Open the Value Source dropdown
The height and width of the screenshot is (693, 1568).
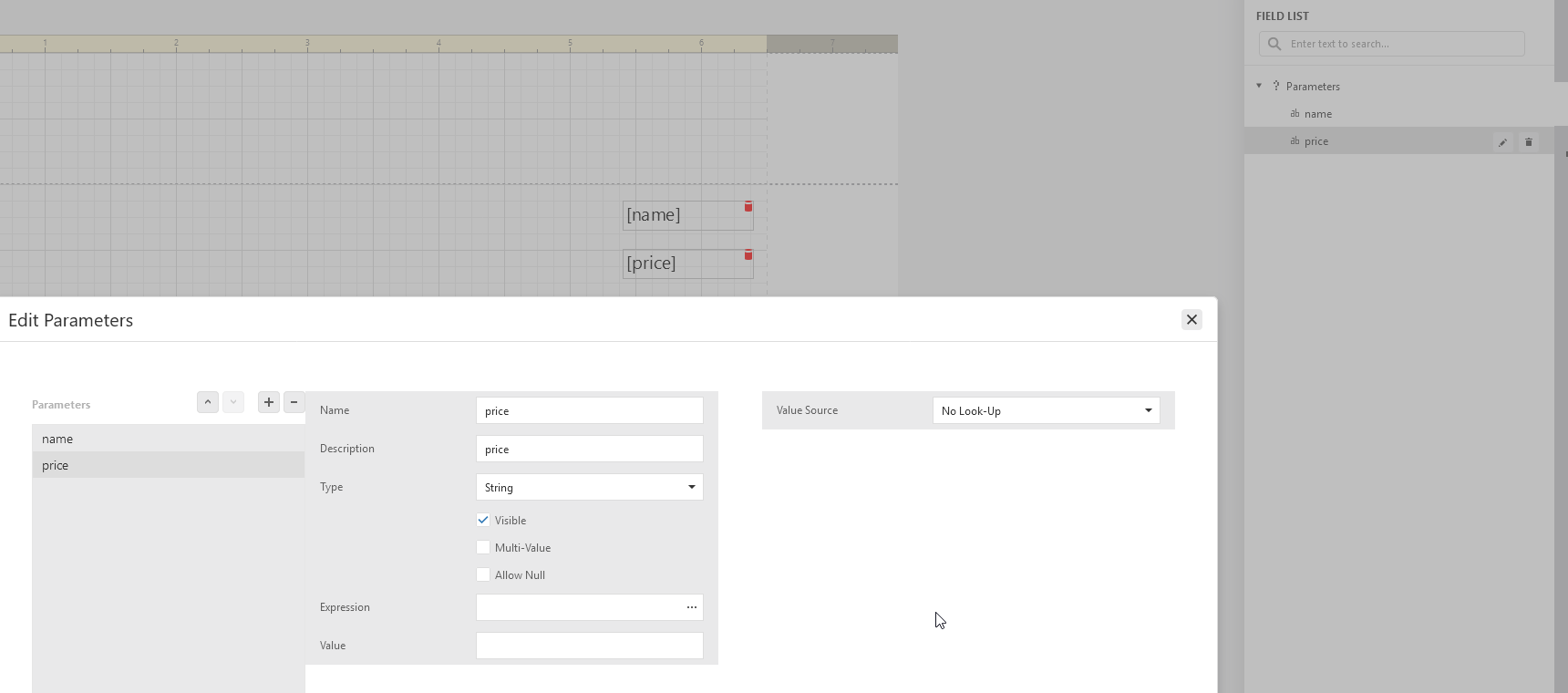point(1046,410)
